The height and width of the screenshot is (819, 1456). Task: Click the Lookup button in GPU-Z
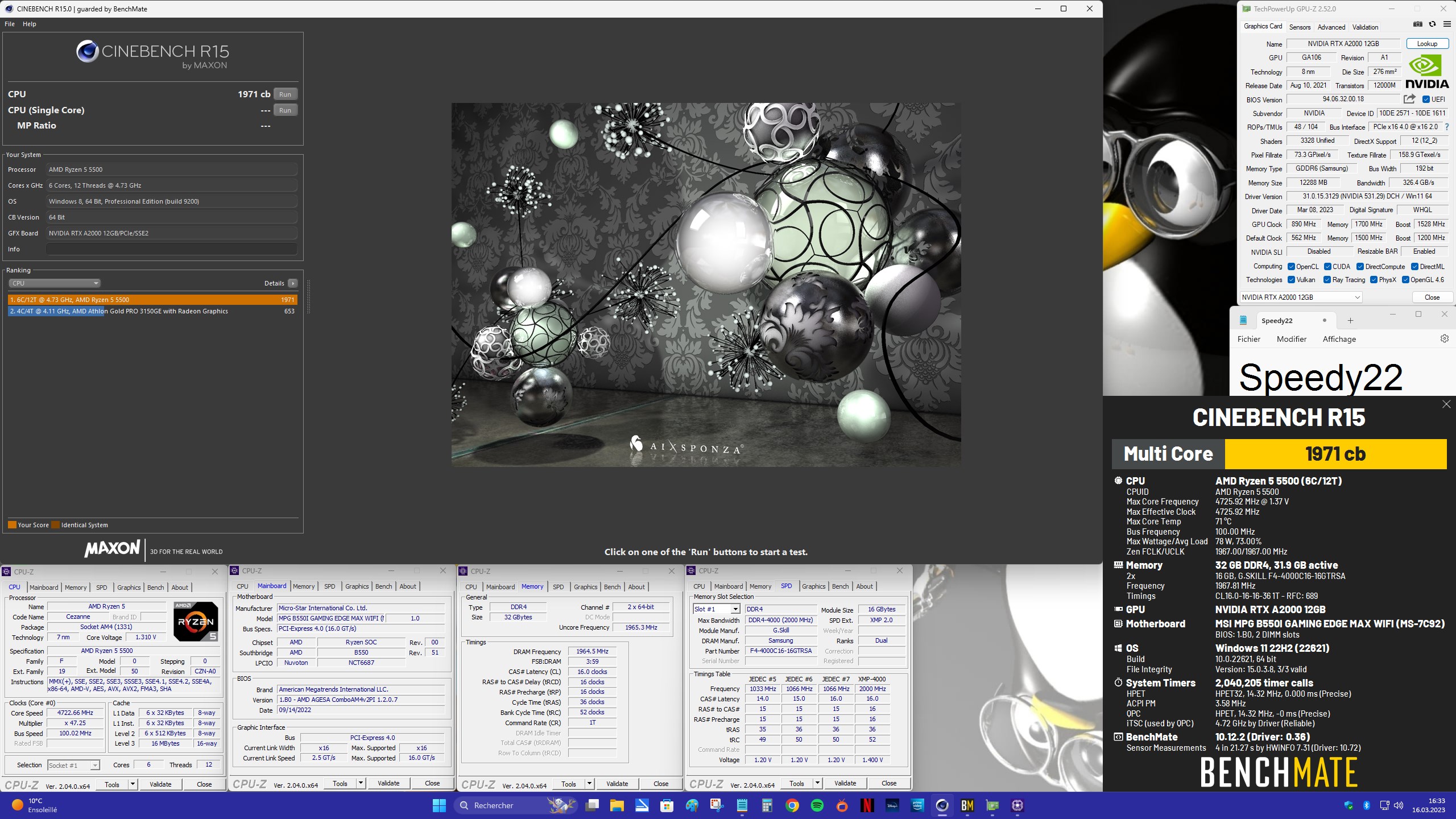click(x=1427, y=44)
